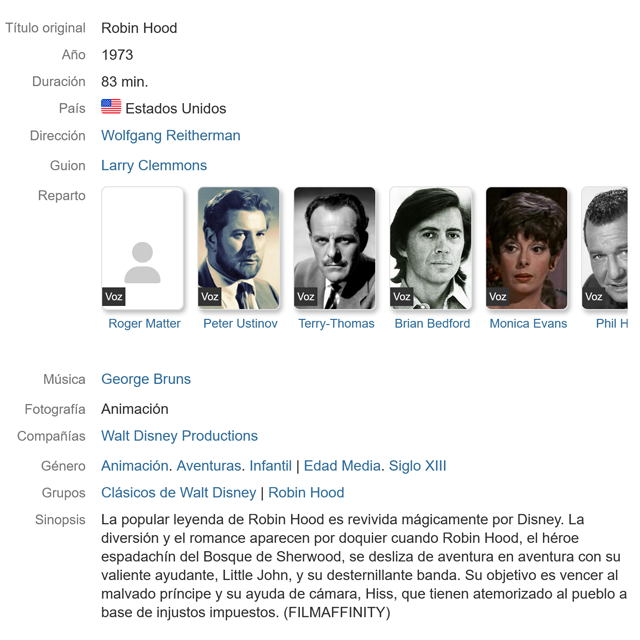Screen dimensions: 640x640
Task: Select the Edad Media topic link
Action: pyautogui.click(x=342, y=466)
